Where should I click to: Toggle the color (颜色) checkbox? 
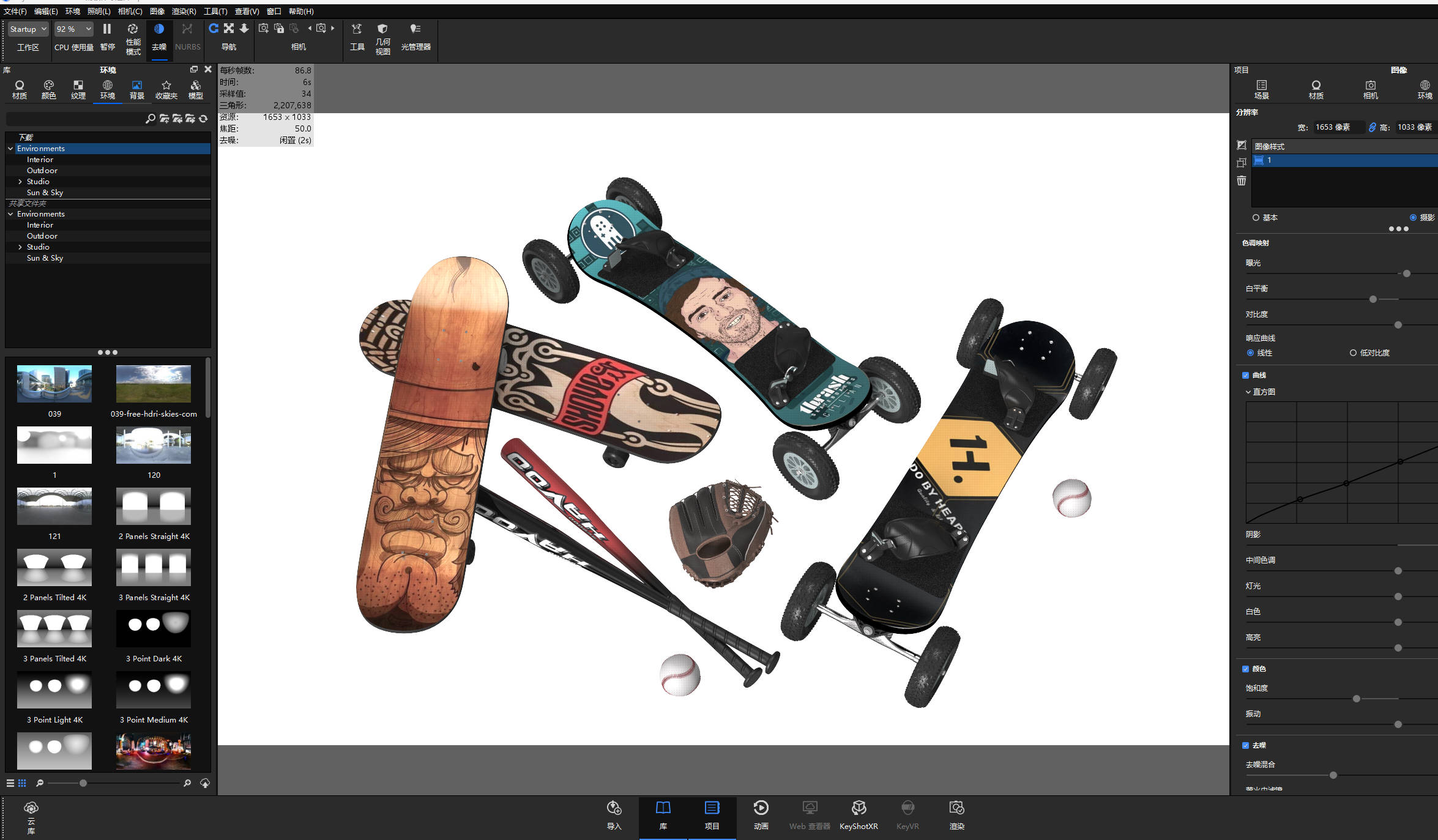click(x=1245, y=669)
